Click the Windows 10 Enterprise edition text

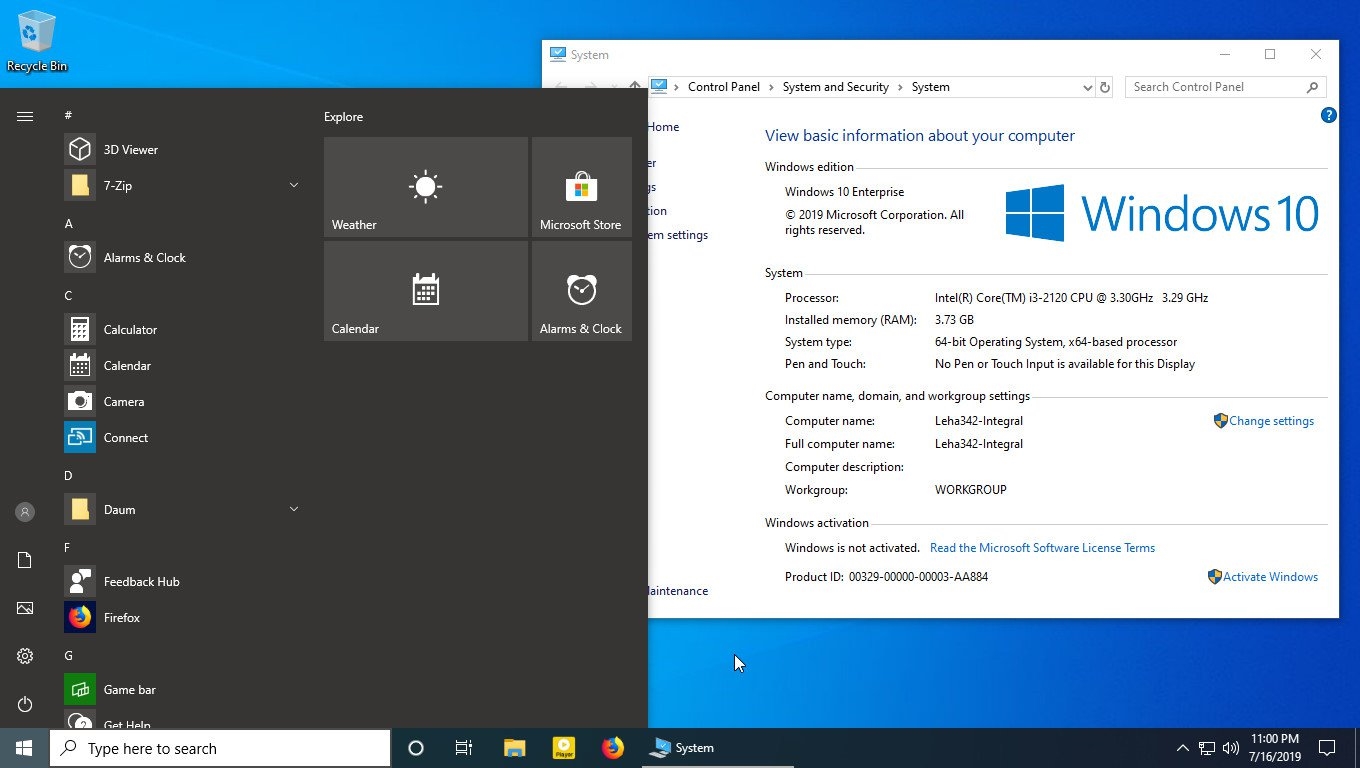coord(844,192)
